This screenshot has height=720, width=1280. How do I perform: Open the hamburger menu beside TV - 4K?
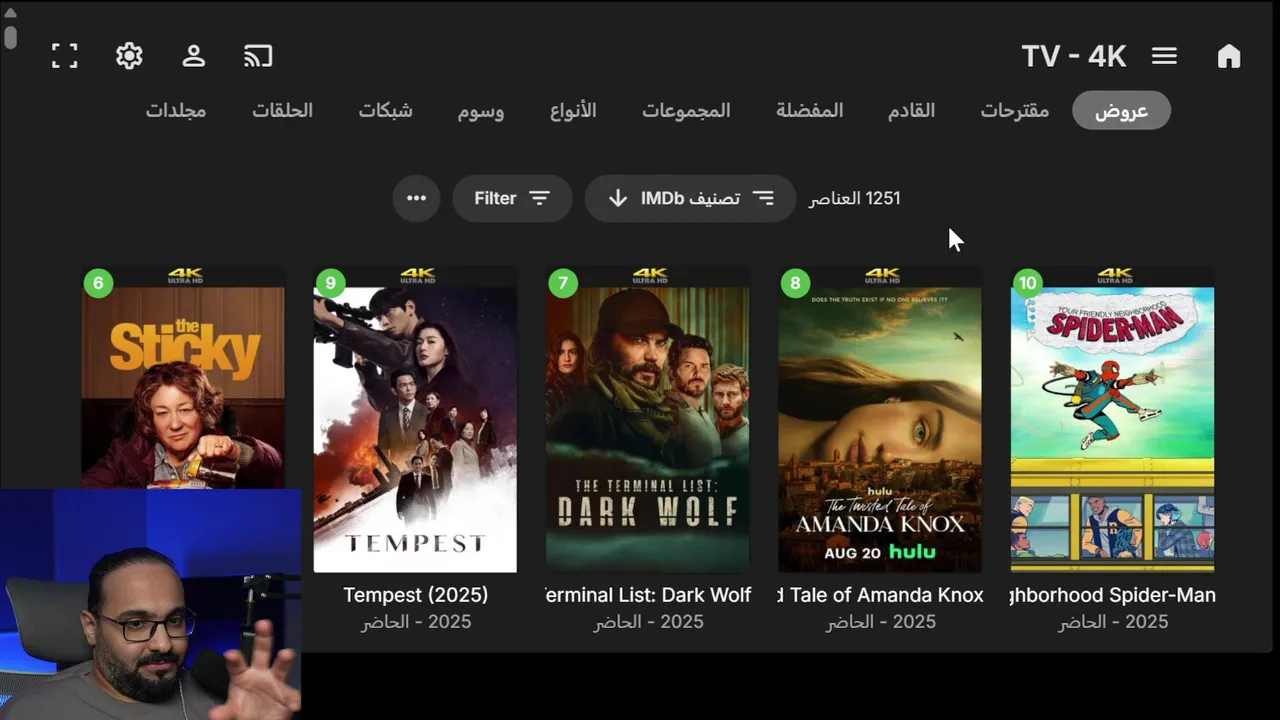1164,56
